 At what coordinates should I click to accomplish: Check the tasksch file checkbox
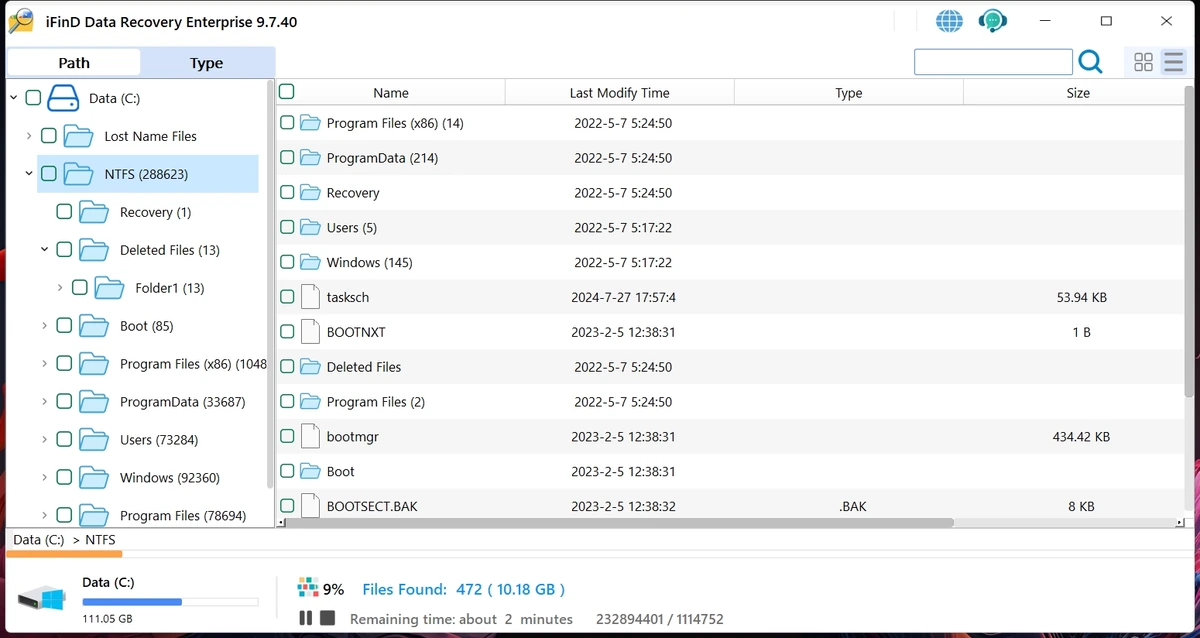287,297
